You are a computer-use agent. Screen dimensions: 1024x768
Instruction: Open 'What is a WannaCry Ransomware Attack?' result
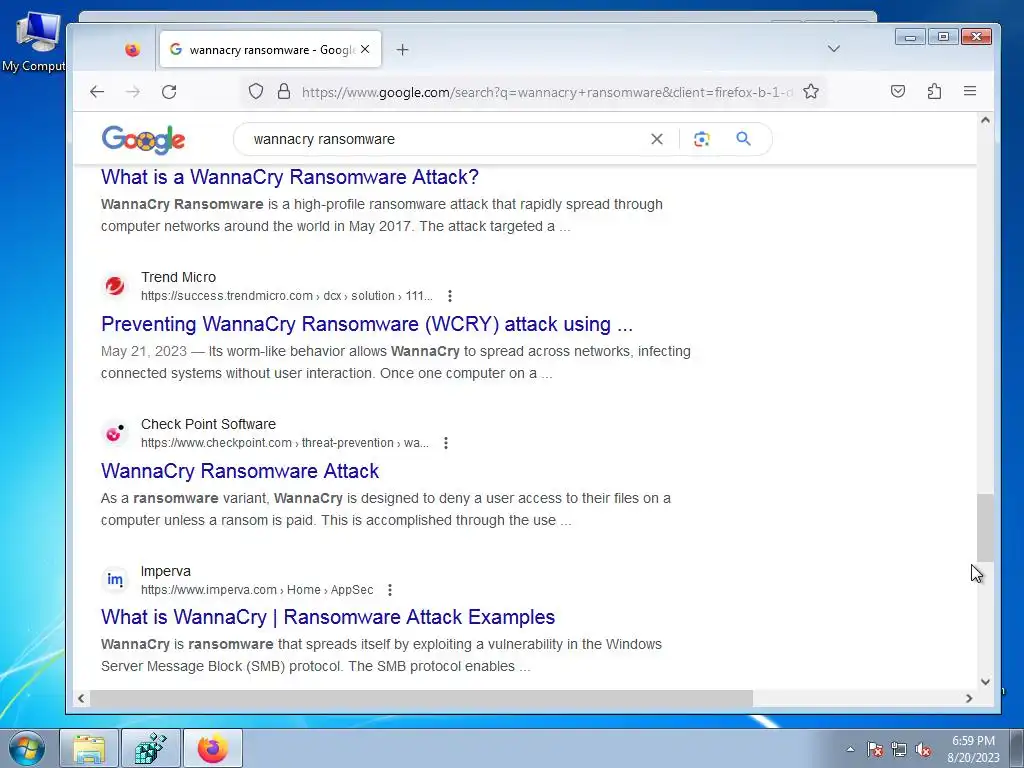[290, 177]
